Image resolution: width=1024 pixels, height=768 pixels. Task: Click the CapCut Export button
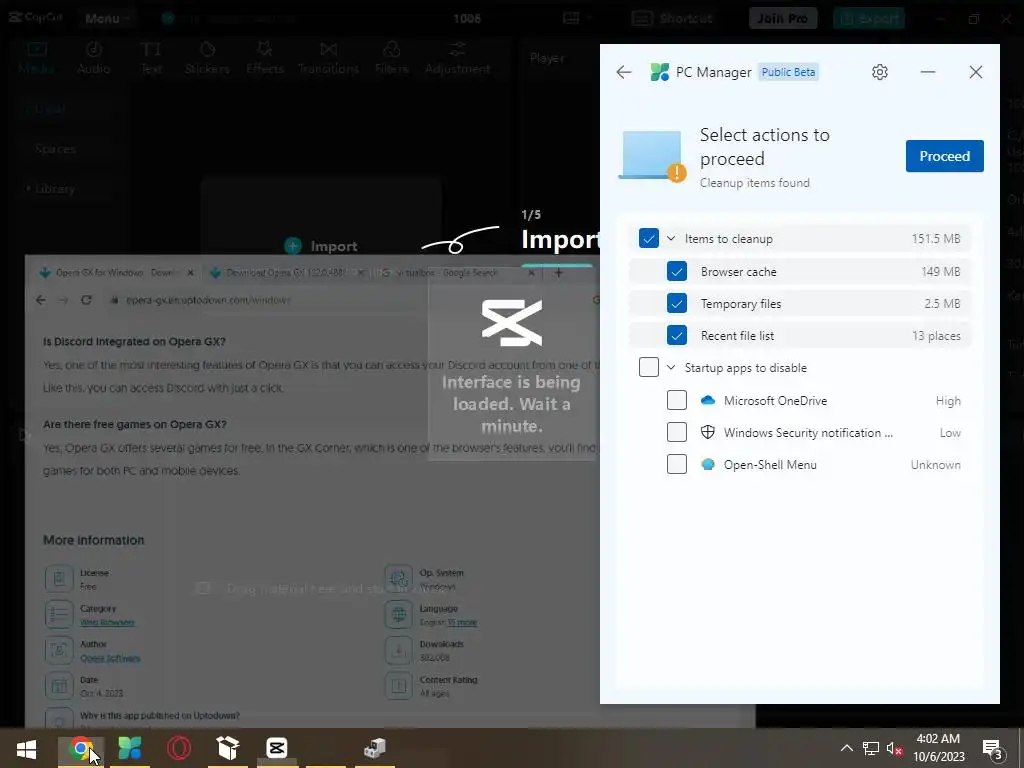point(869,18)
